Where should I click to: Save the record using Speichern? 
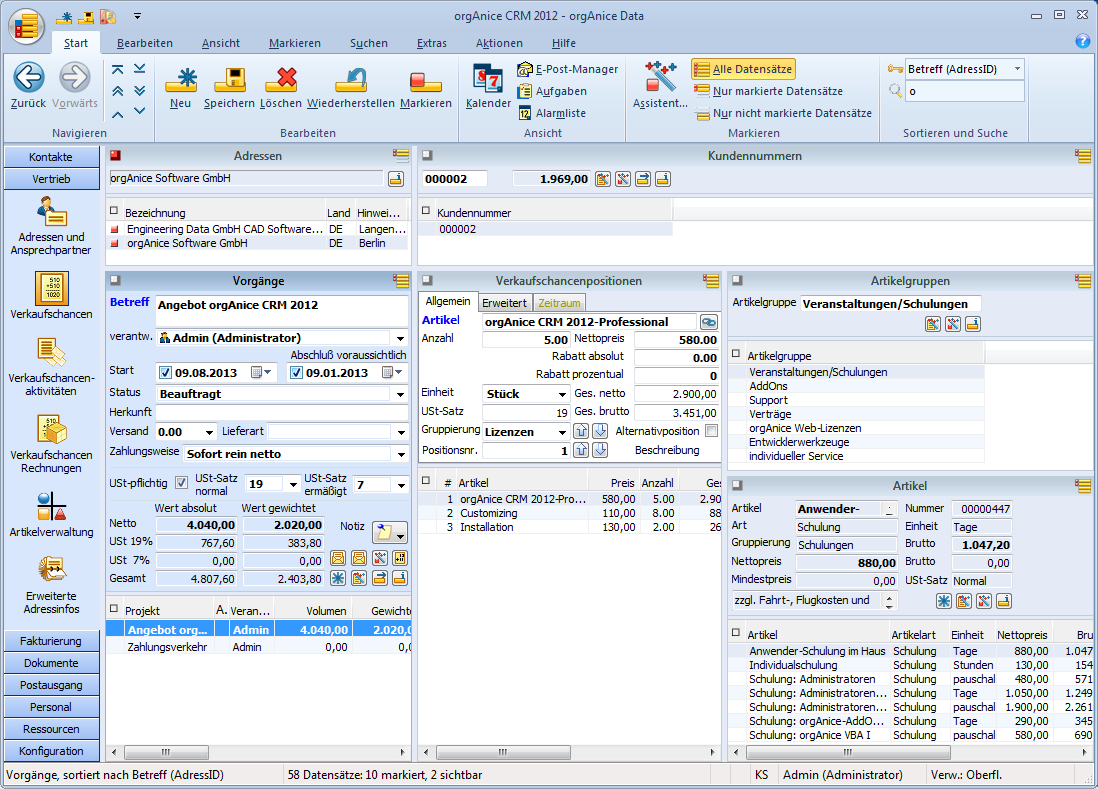pos(229,88)
